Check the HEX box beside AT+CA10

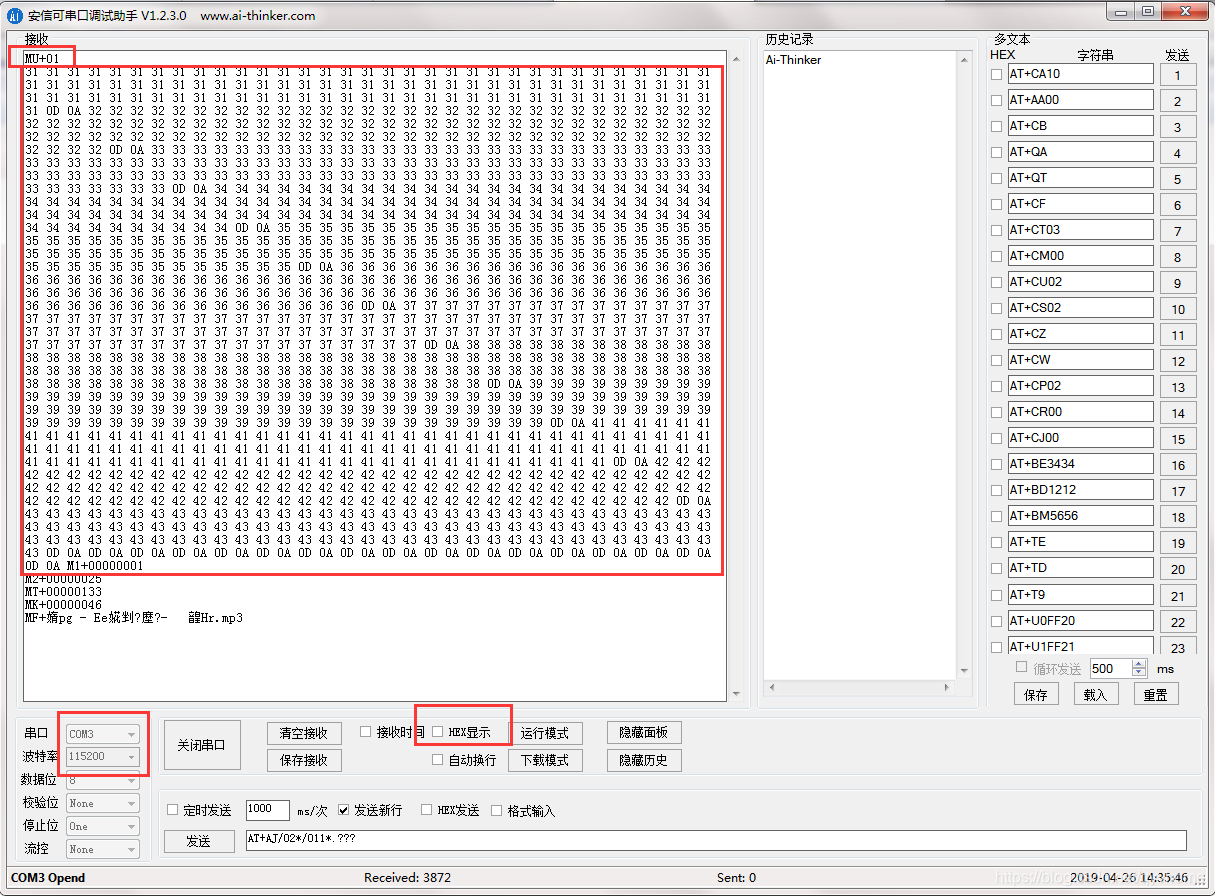coord(996,74)
